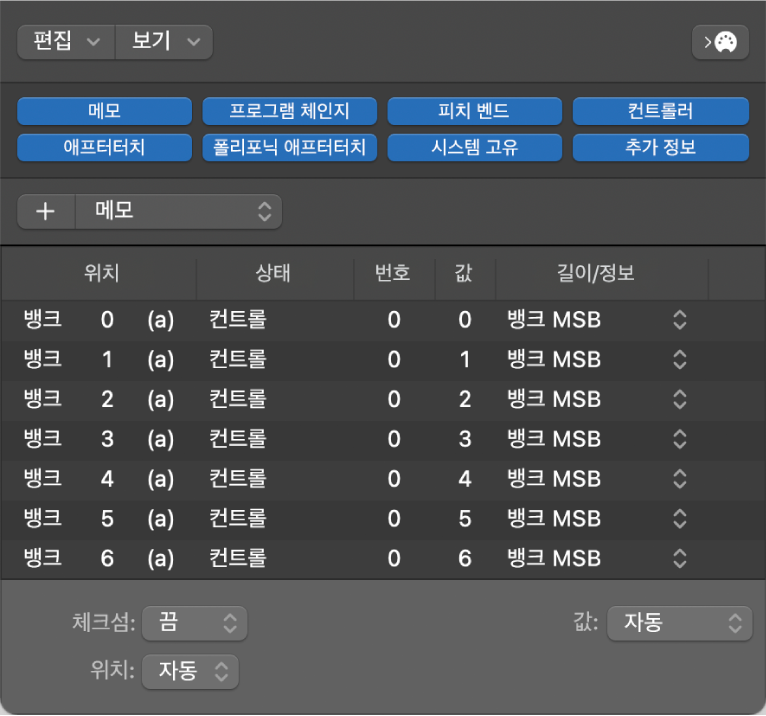
Task: Open 뱅크 MSB pop-up in 뱅크 0 row
Action: 680,320
